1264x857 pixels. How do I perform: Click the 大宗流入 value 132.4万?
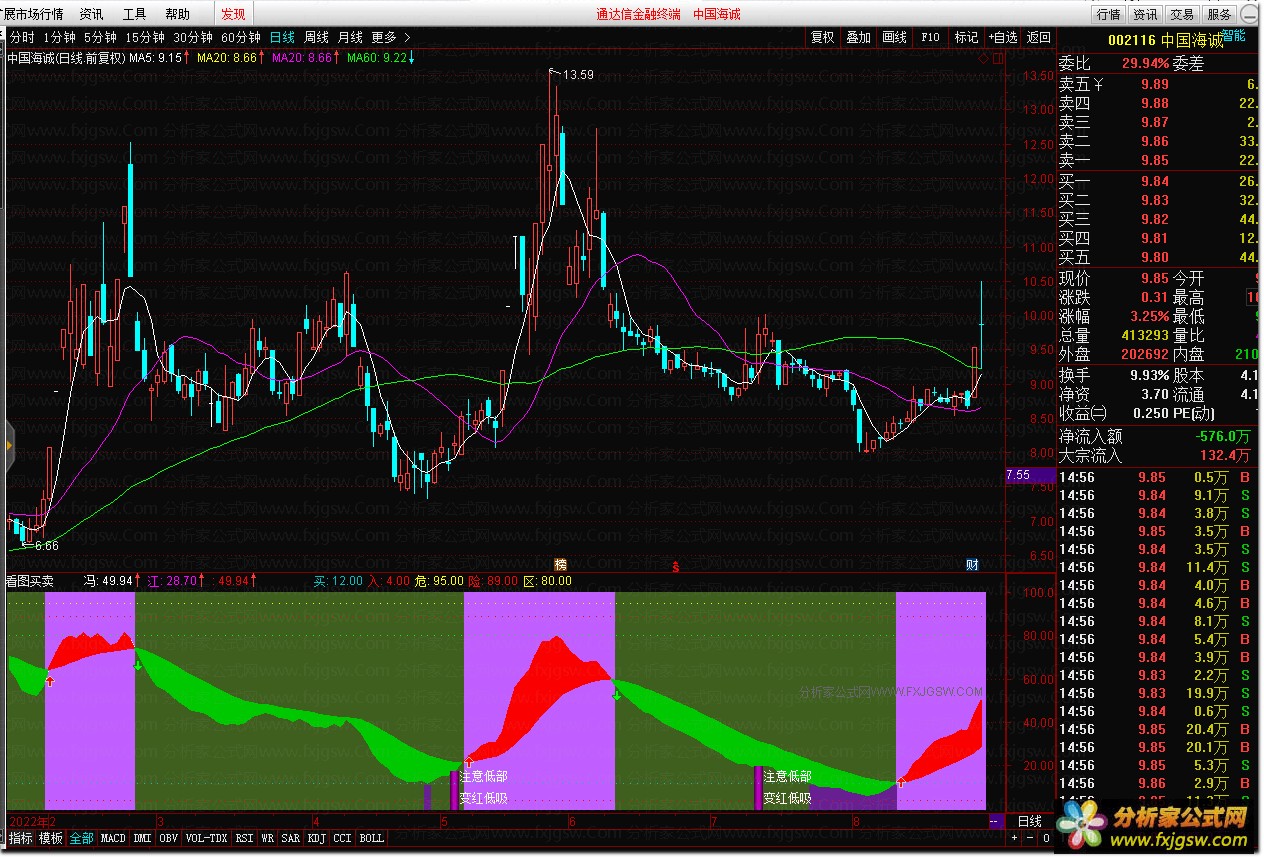coord(1226,456)
